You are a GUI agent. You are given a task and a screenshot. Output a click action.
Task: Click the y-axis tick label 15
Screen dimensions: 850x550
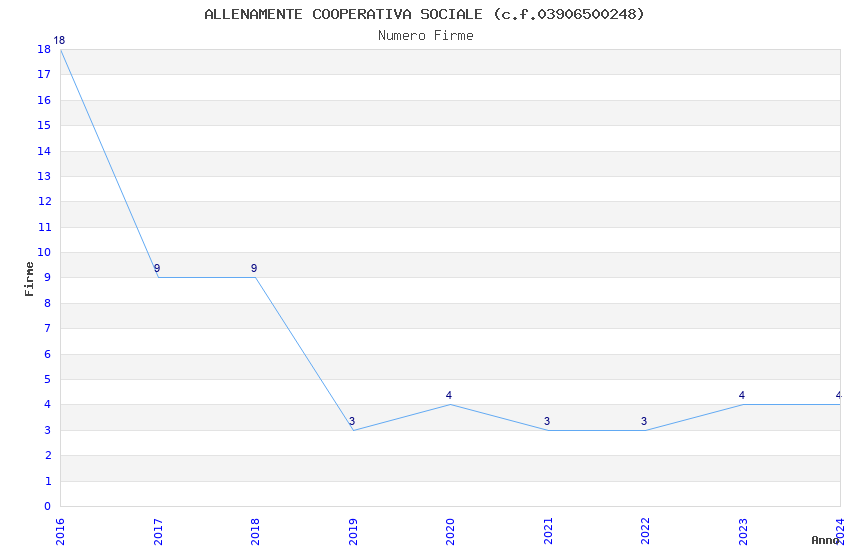[x=44, y=126]
